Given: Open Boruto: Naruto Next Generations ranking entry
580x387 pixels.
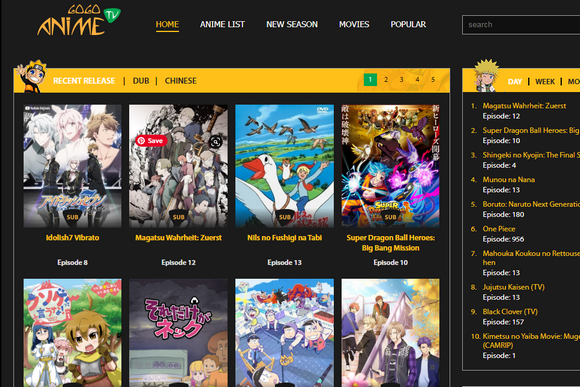Looking at the screenshot, I should click(x=531, y=204).
